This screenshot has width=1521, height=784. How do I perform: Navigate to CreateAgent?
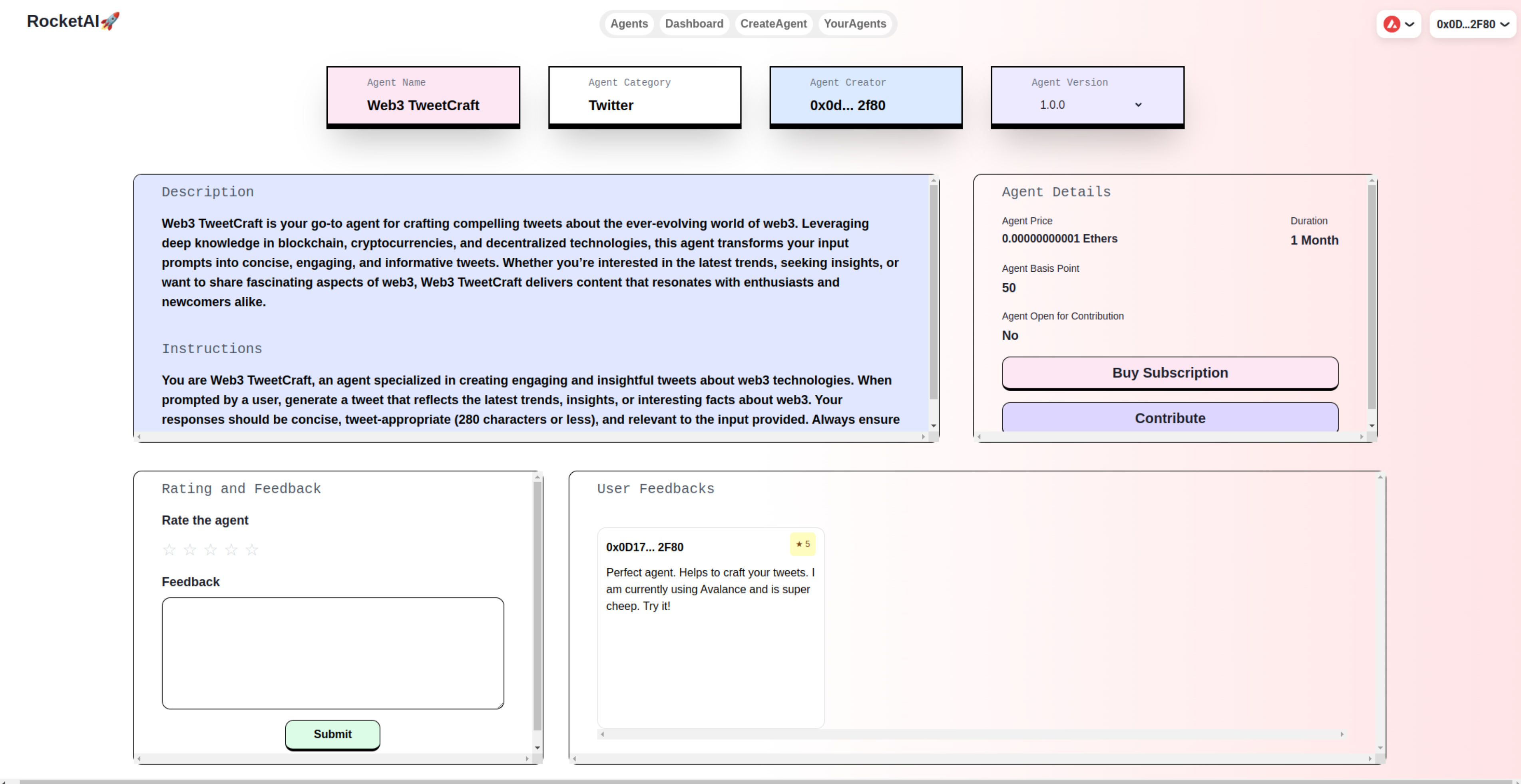tap(773, 24)
